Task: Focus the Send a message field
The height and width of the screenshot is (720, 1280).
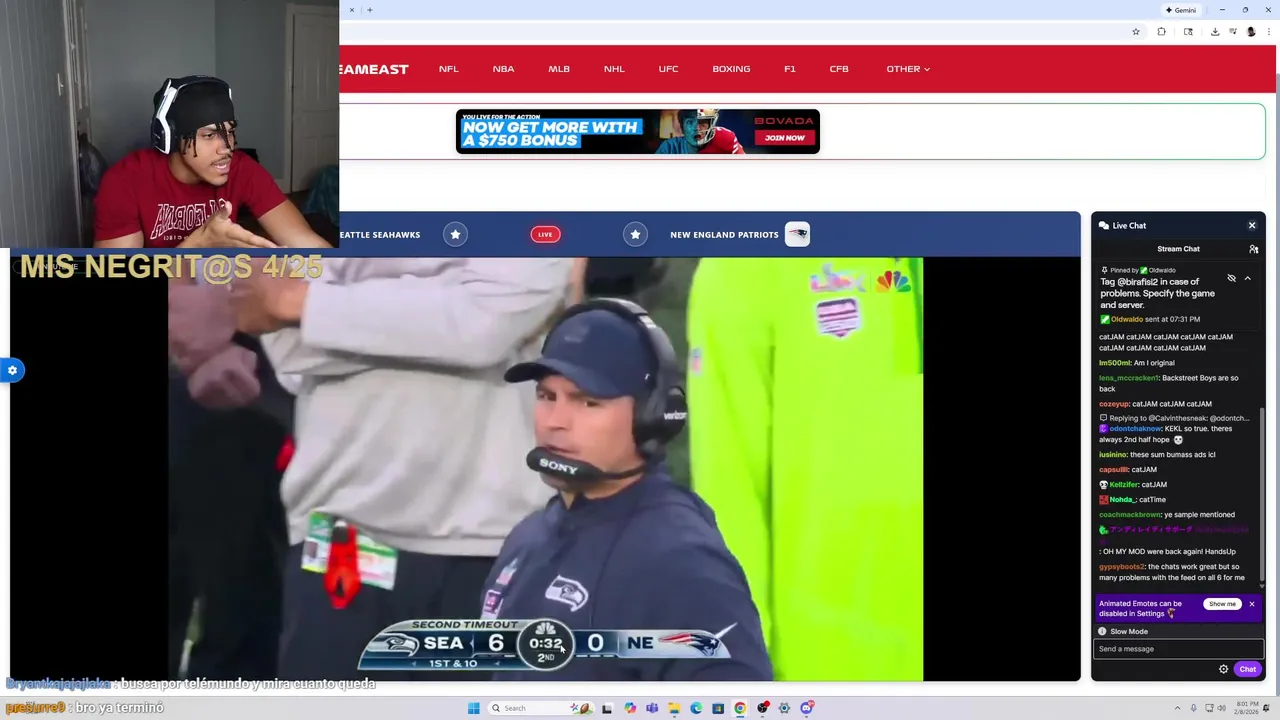Action: pyautogui.click(x=1178, y=649)
